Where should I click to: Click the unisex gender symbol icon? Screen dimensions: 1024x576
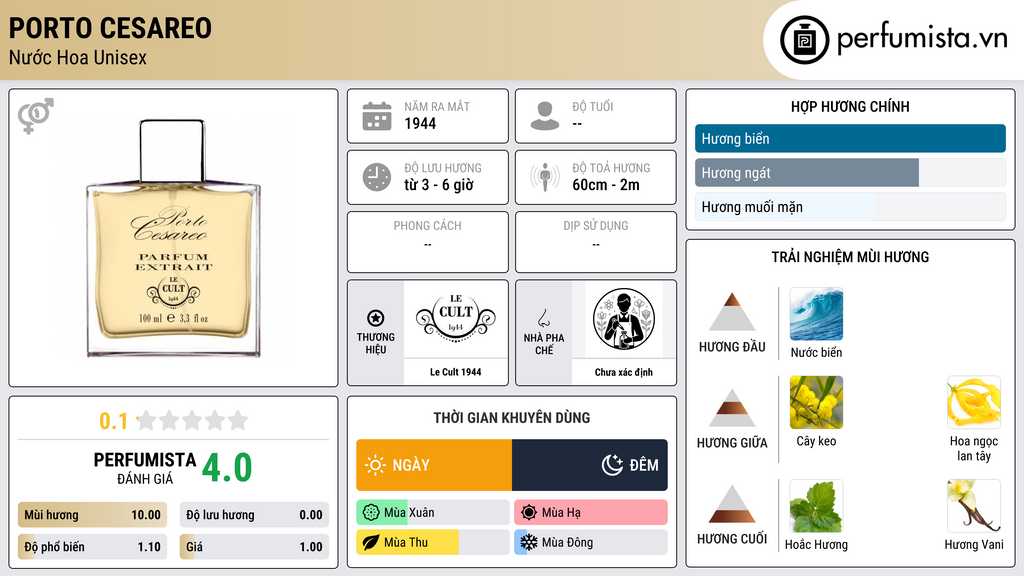point(36,116)
